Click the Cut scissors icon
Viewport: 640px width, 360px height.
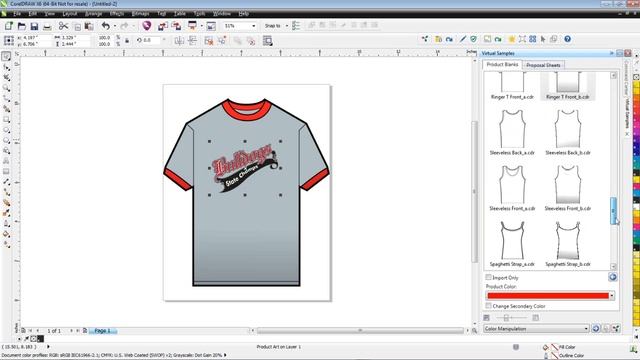click(63, 26)
